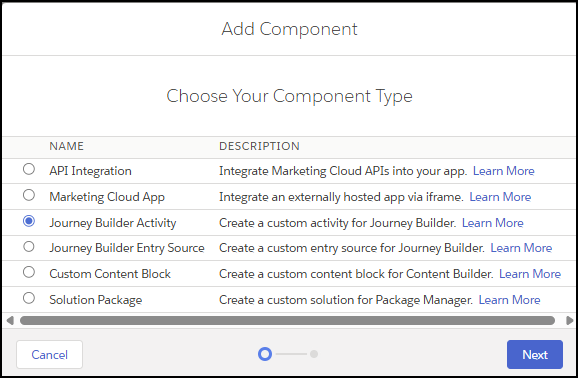The image size is (578, 378).
Task: Click the current step indicator circle
Action: [265, 354]
